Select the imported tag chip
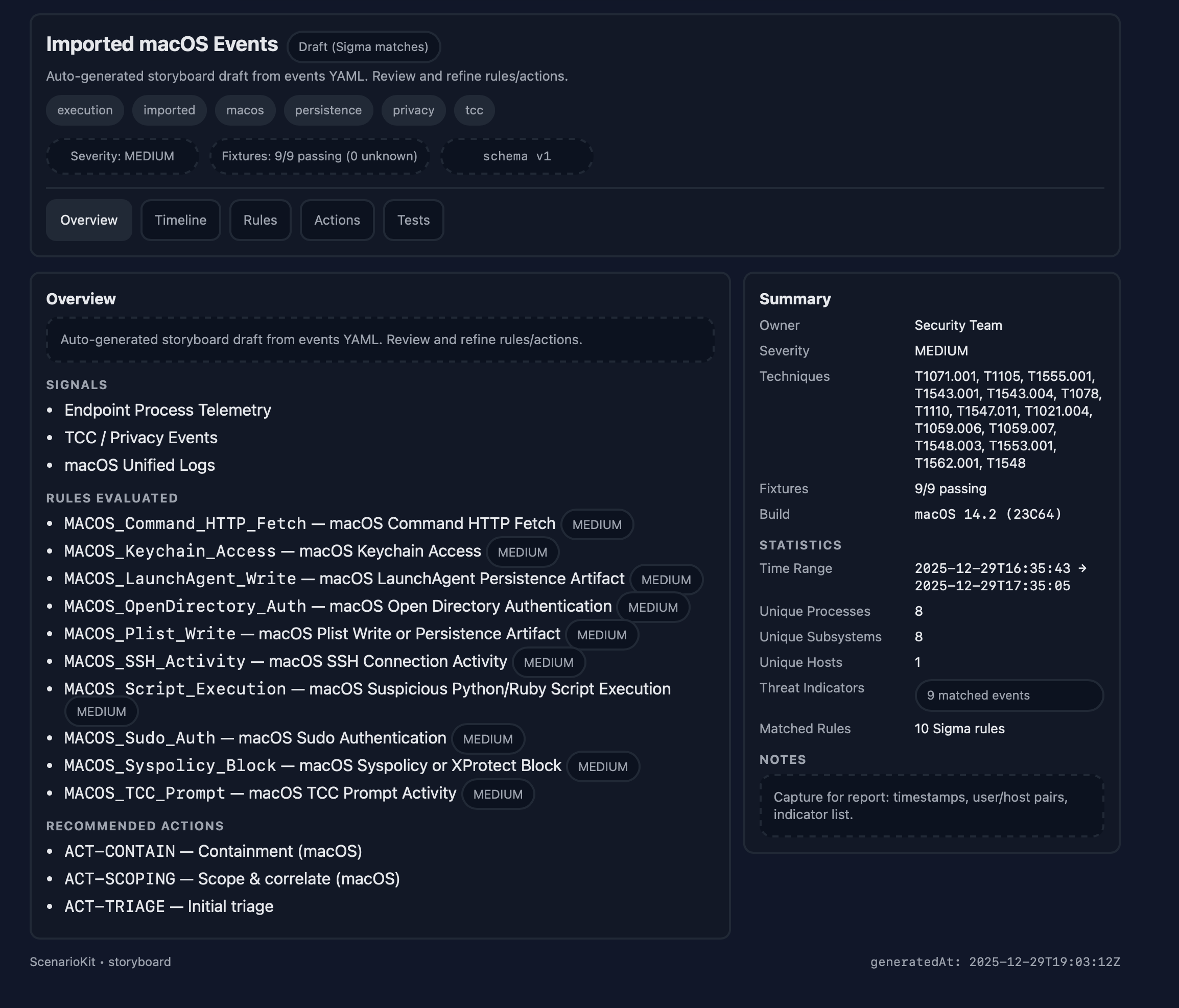Image resolution: width=1179 pixels, height=1008 pixels. (169, 110)
